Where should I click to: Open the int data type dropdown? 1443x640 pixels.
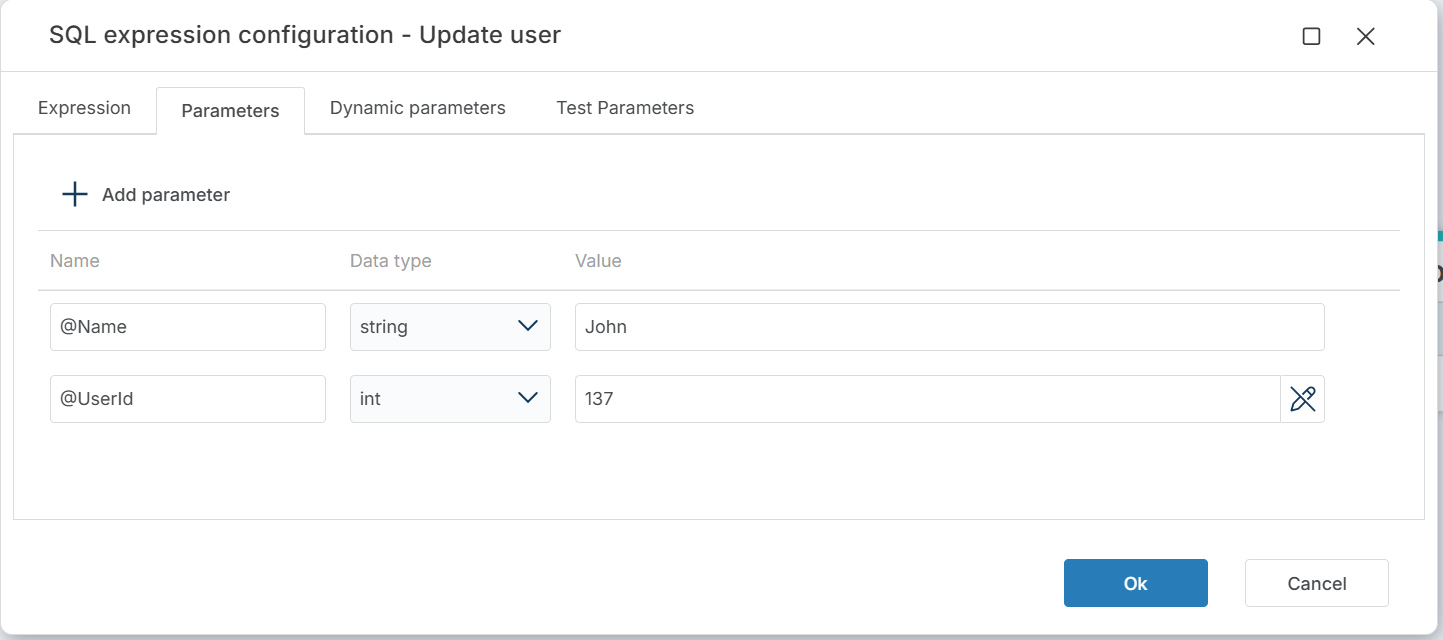(450, 399)
